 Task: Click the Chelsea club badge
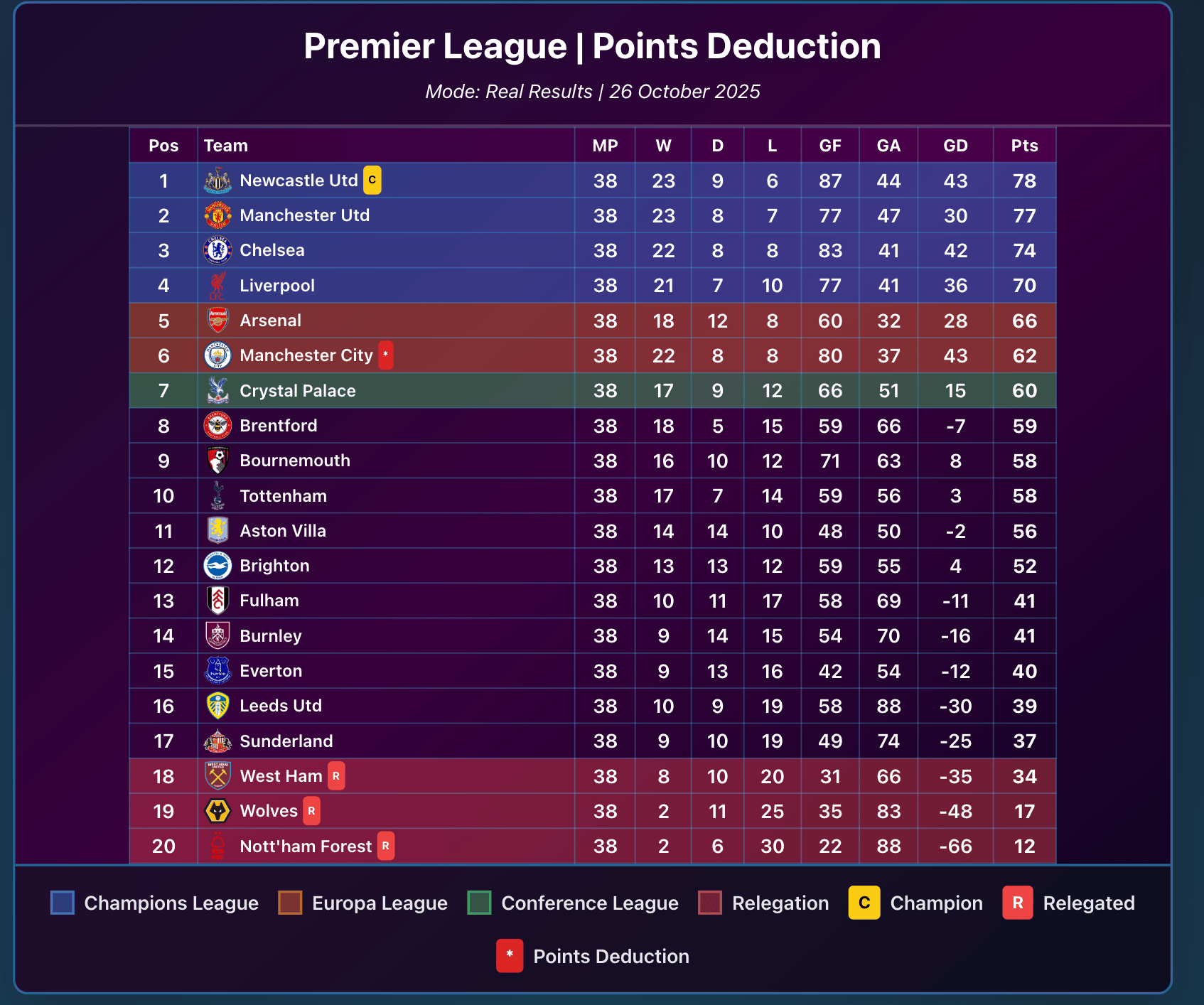(x=217, y=250)
